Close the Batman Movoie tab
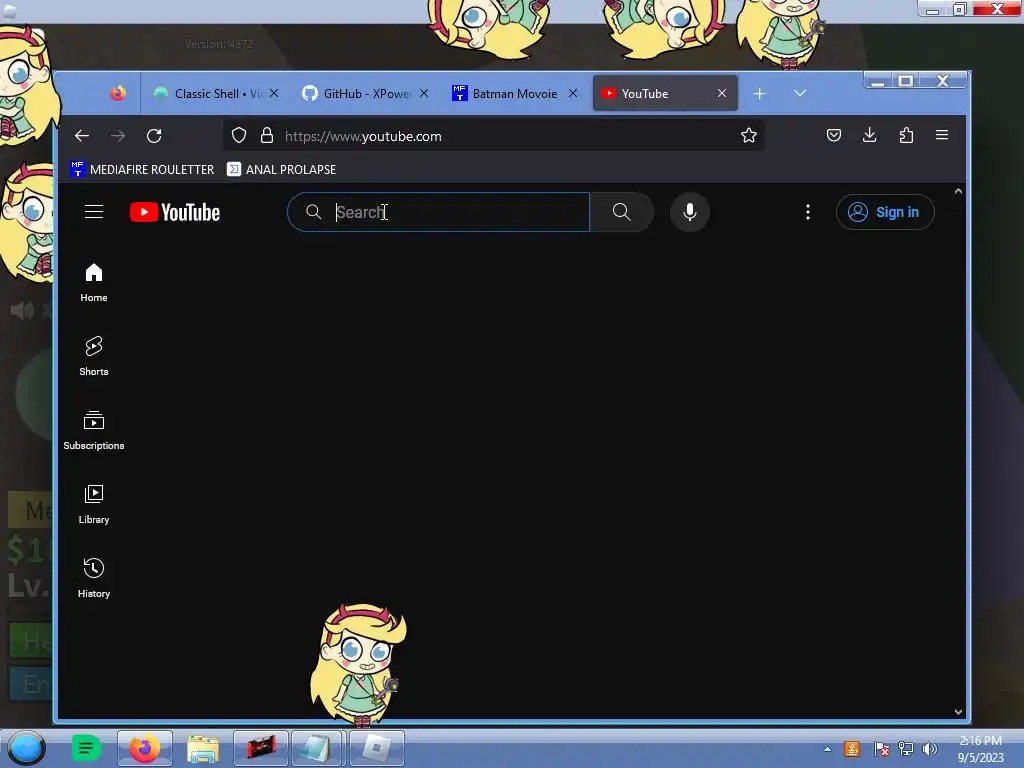Viewport: 1024px width, 768px height. [573, 93]
